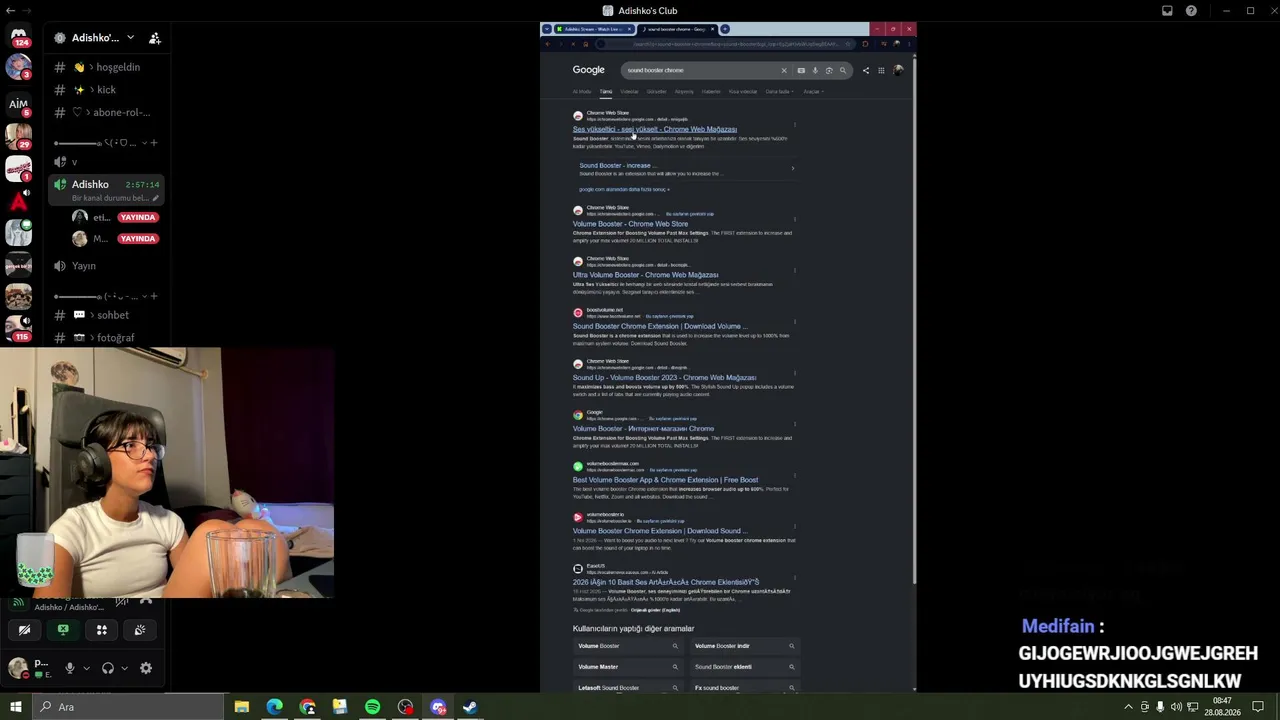Open microphone input options chevron

pos(86,668)
